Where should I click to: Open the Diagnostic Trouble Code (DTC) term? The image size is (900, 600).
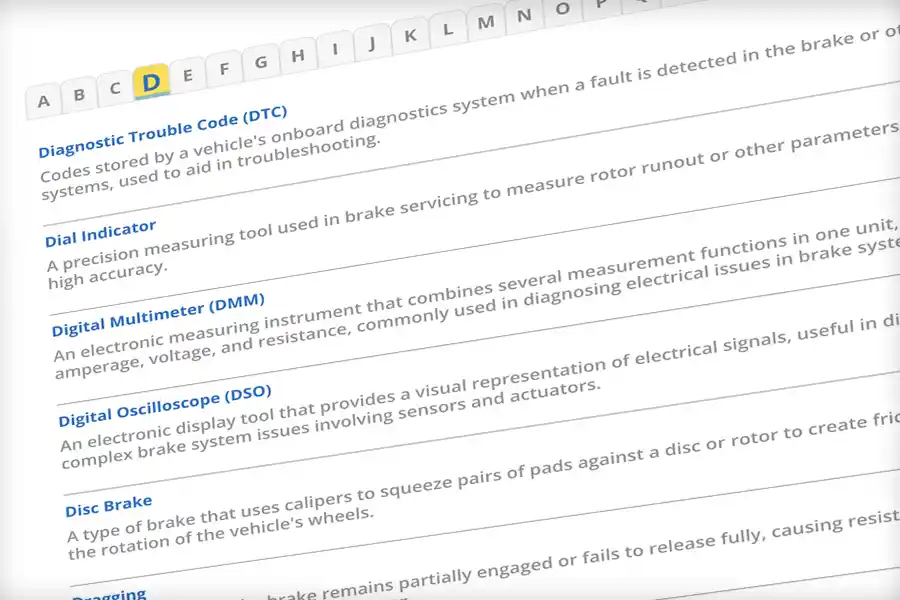coord(162,131)
